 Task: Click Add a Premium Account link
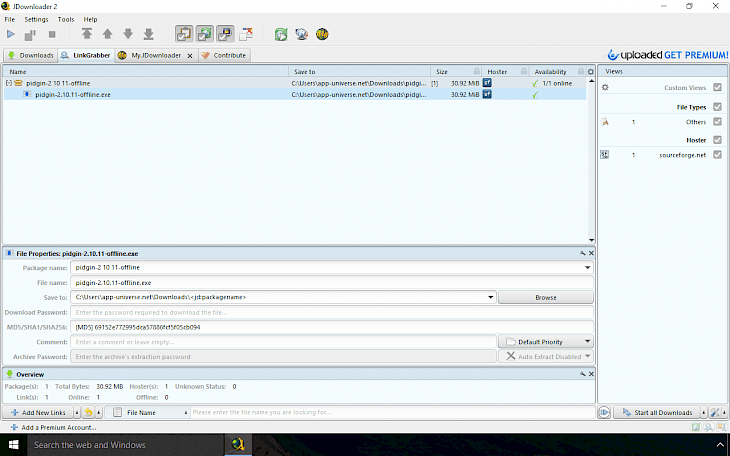coord(54,428)
